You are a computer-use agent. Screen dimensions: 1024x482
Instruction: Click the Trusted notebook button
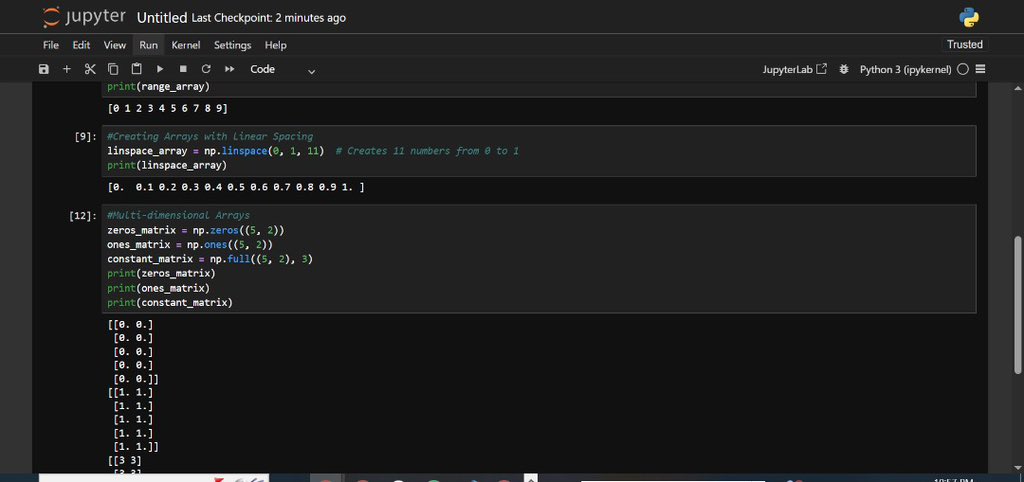coord(965,44)
